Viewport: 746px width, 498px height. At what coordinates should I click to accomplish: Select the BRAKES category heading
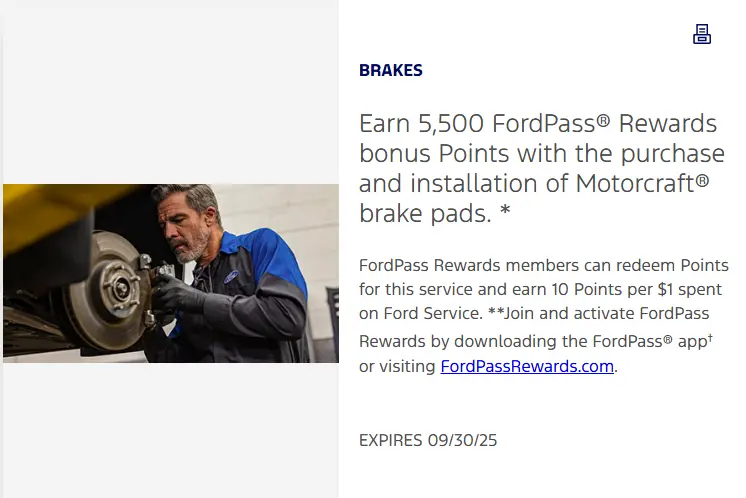[391, 70]
